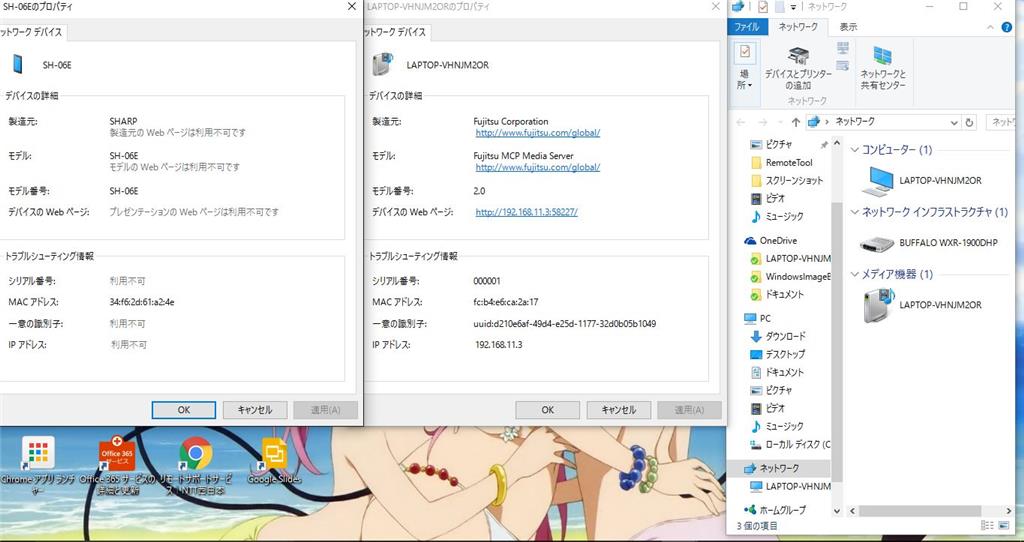Screen dimensions: 1024x542
Task: Click the uuid unique identifier value
Action: tap(564, 324)
